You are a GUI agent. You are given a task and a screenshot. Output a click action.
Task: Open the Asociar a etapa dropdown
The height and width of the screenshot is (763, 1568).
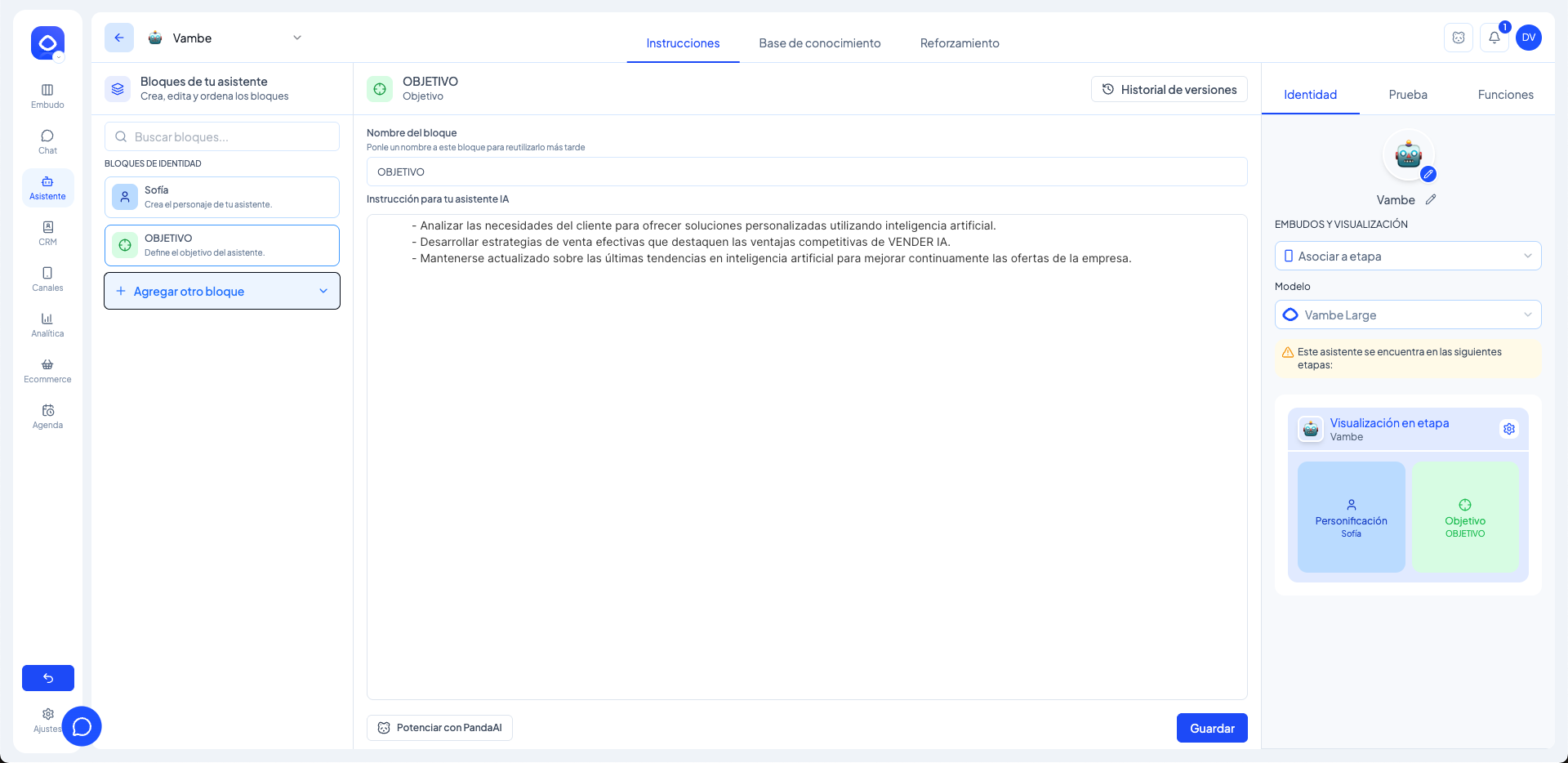point(1407,256)
